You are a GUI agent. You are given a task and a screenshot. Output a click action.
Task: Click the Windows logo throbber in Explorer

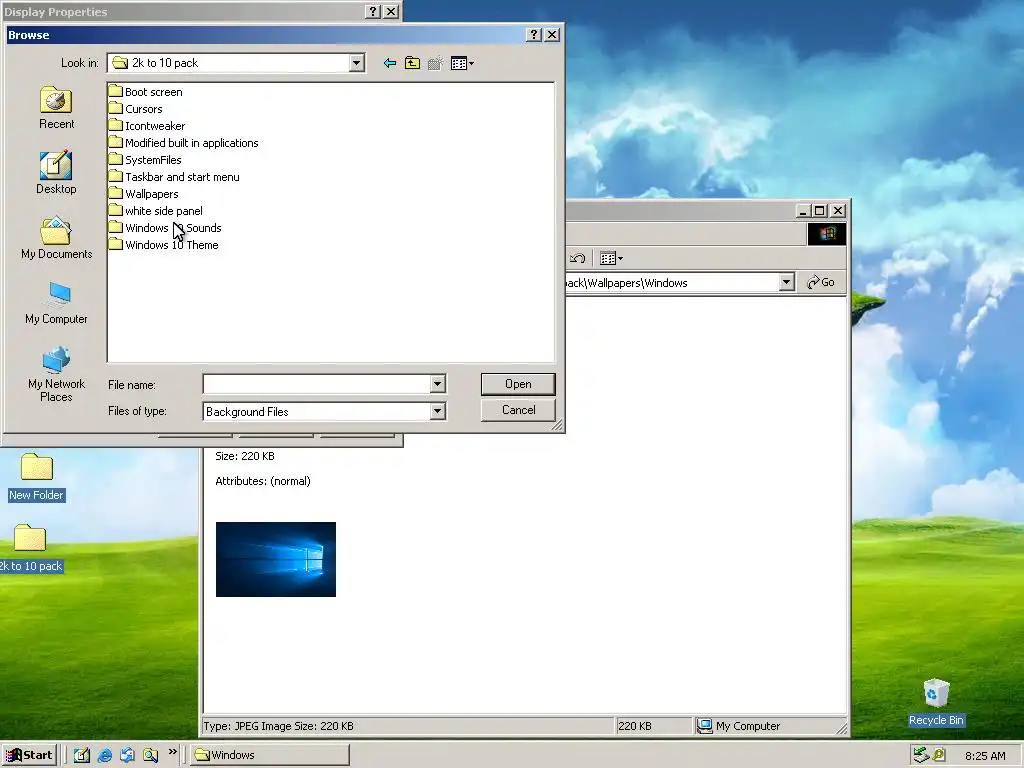pyautogui.click(x=827, y=234)
